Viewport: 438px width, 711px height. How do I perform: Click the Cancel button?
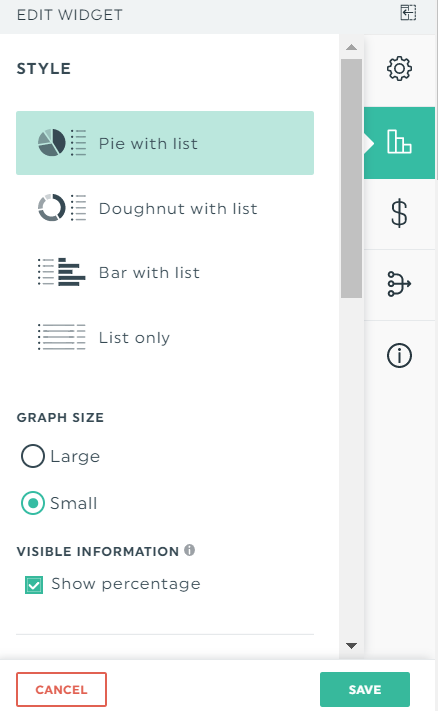pos(61,689)
